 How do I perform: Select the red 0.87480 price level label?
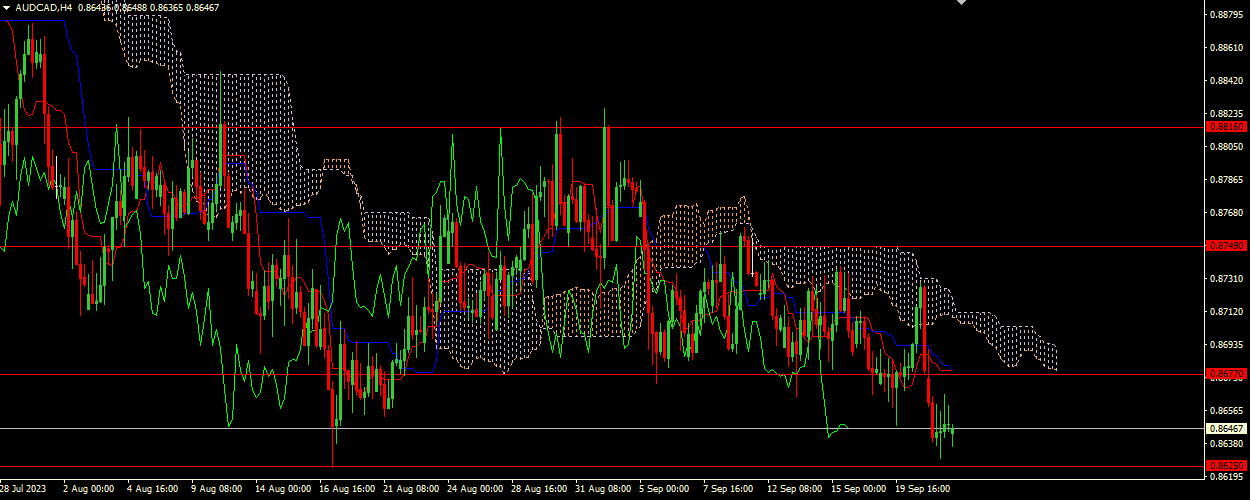tap(1226, 245)
